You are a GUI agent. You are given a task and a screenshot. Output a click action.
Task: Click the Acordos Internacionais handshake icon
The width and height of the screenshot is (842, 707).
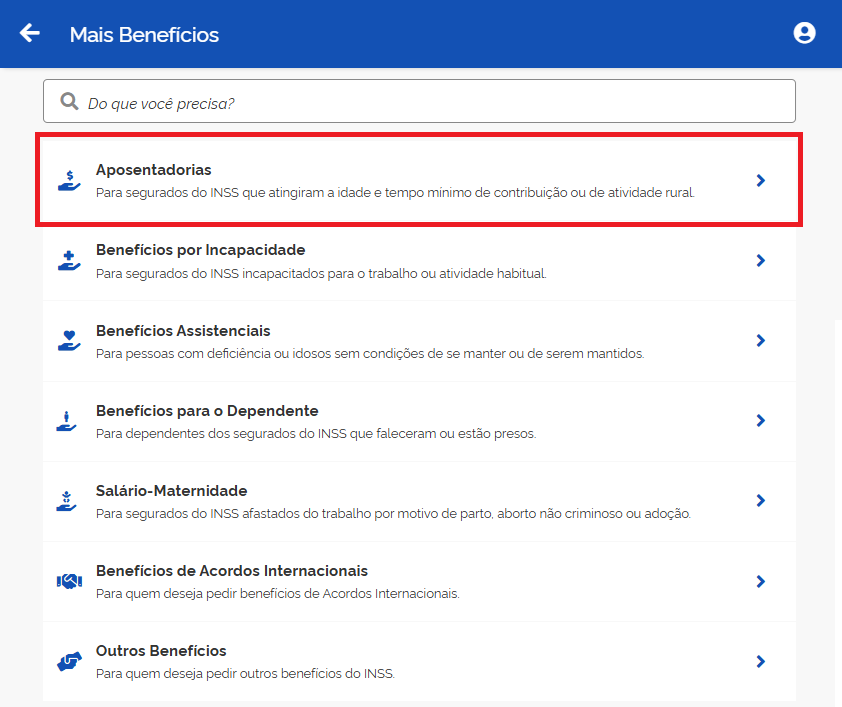tap(69, 581)
